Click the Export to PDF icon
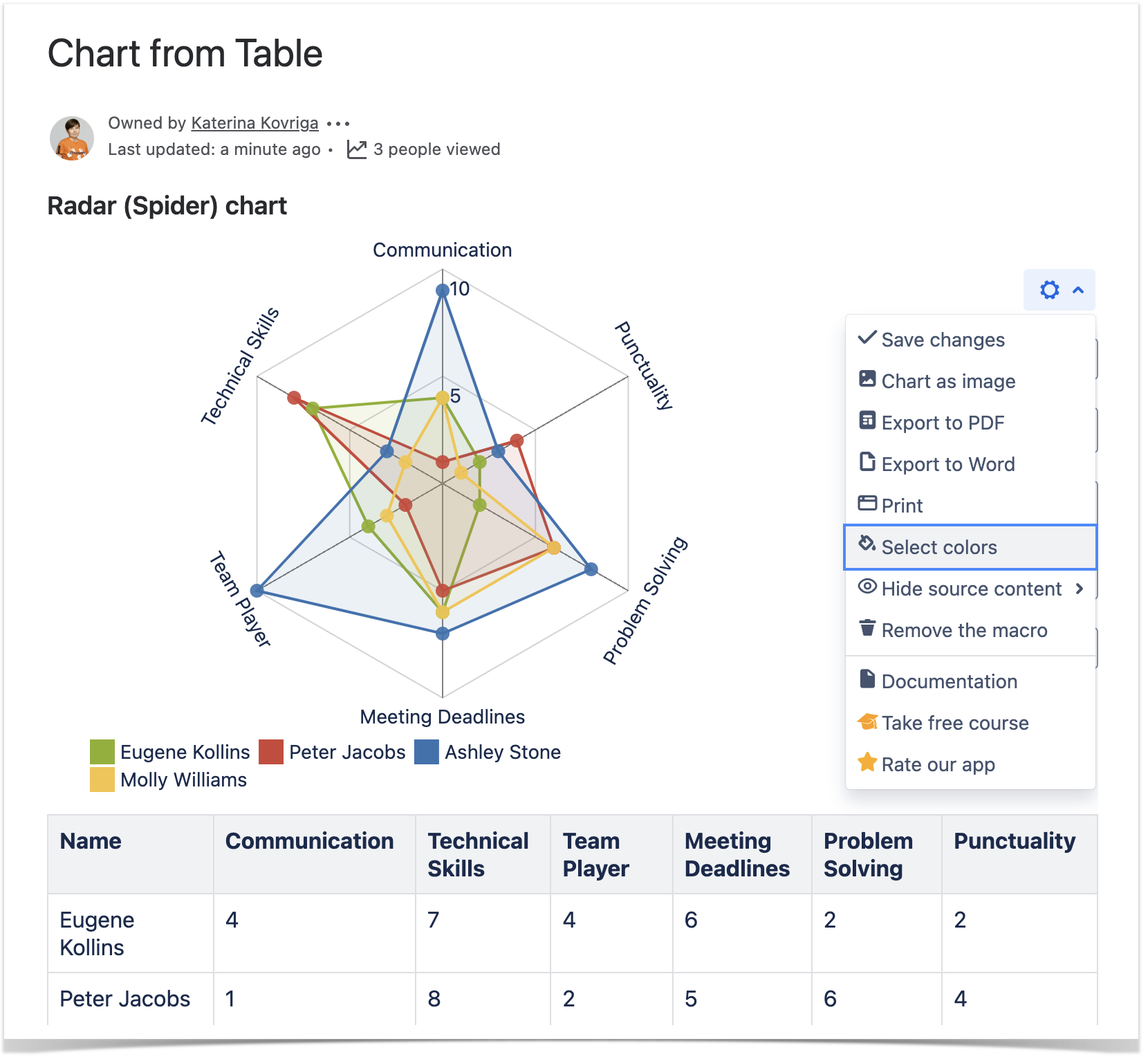 point(867,421)
